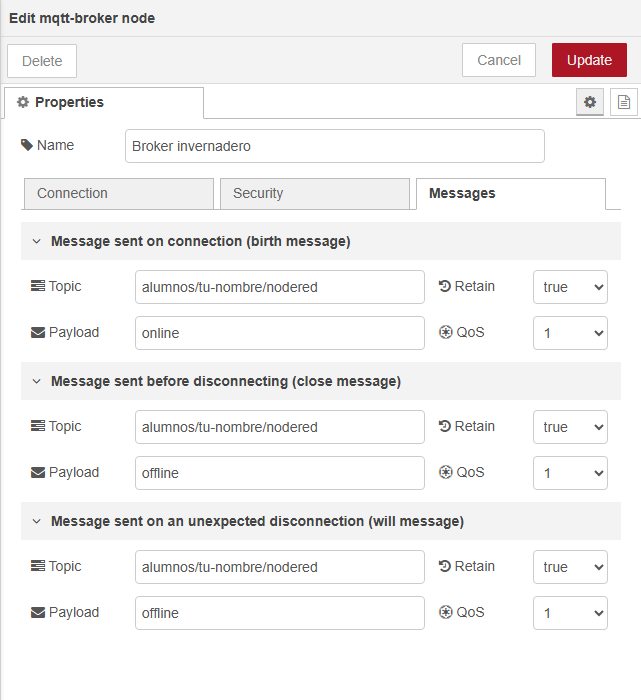This screenshot has width=641, height=700.
Task: Click 'Edit mqtt-broker node' title
Action: click(82, 18)
